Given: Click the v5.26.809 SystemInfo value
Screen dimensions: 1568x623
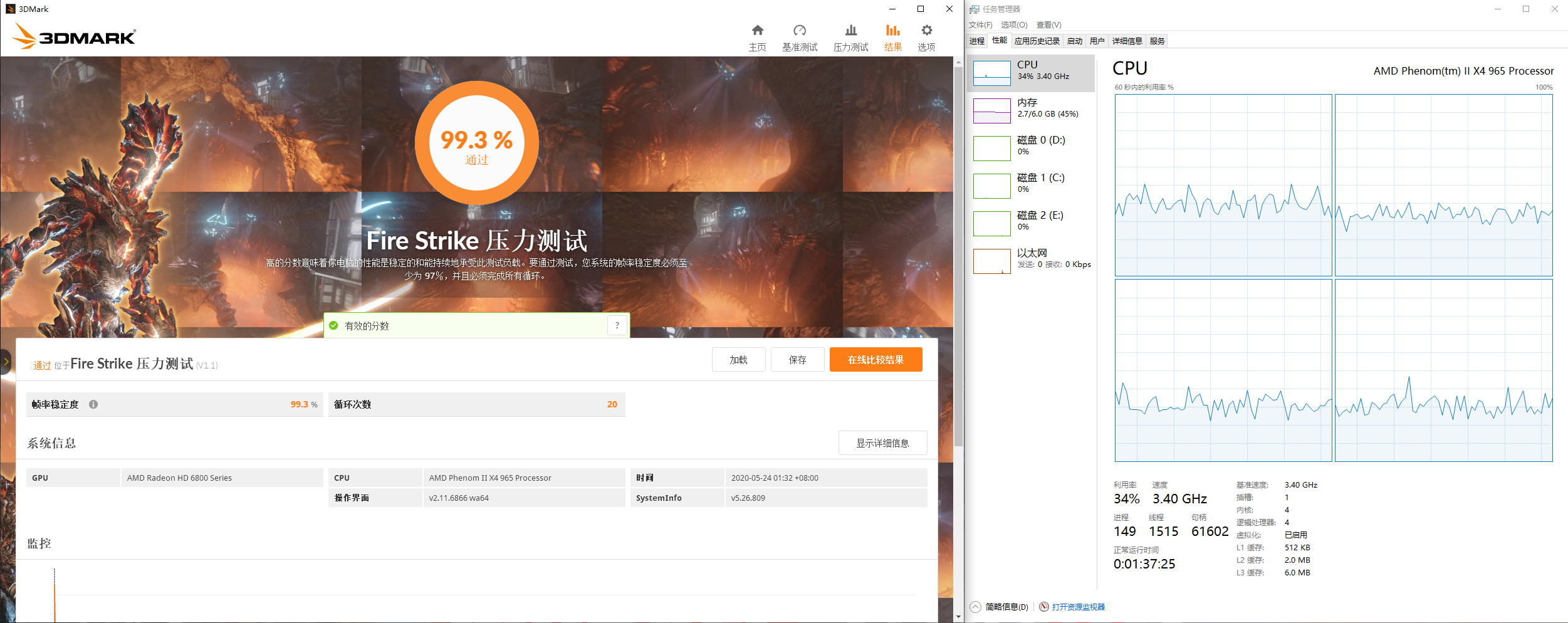Looking at the screenshot, I should click(x=748, y=498).
